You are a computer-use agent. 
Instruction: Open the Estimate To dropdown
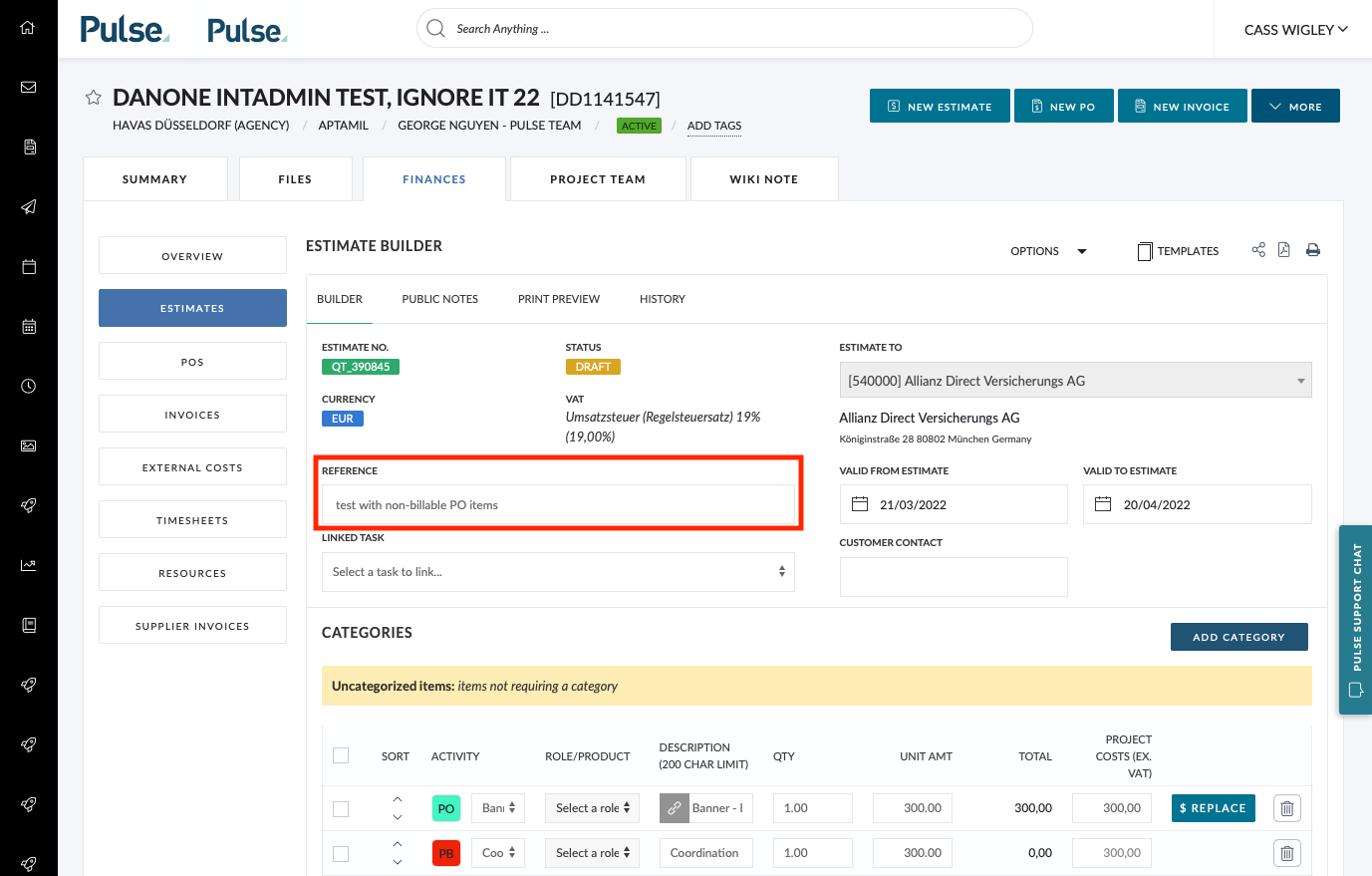(x=1075, y=380)
